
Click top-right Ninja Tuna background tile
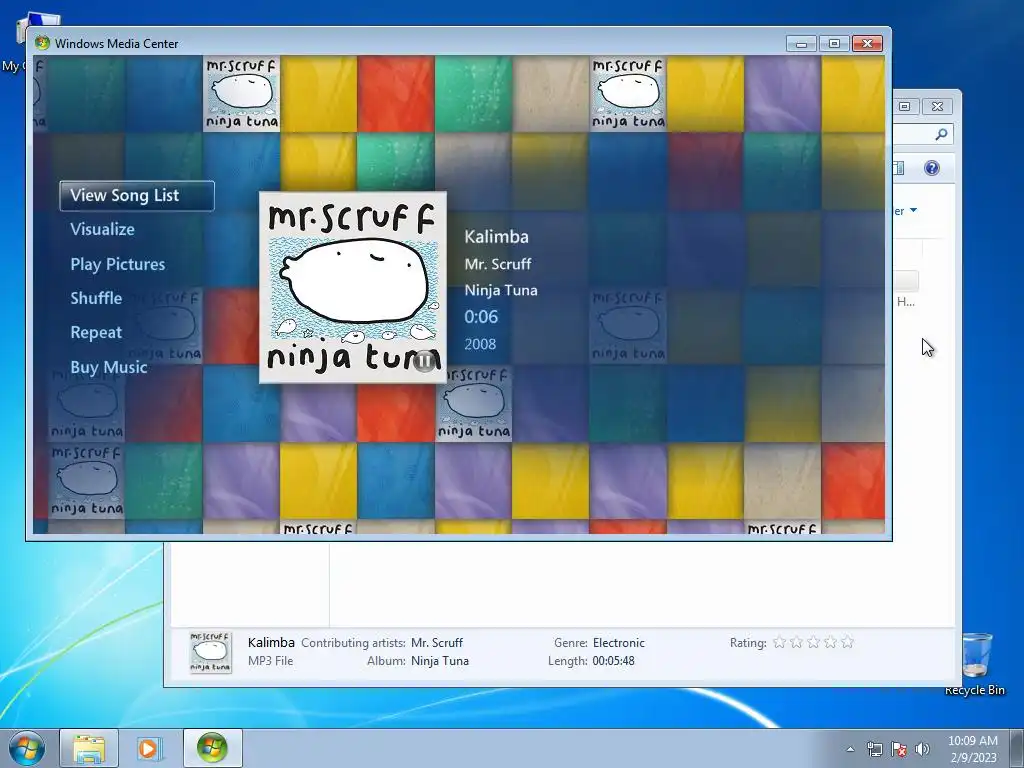pos(628,93)
